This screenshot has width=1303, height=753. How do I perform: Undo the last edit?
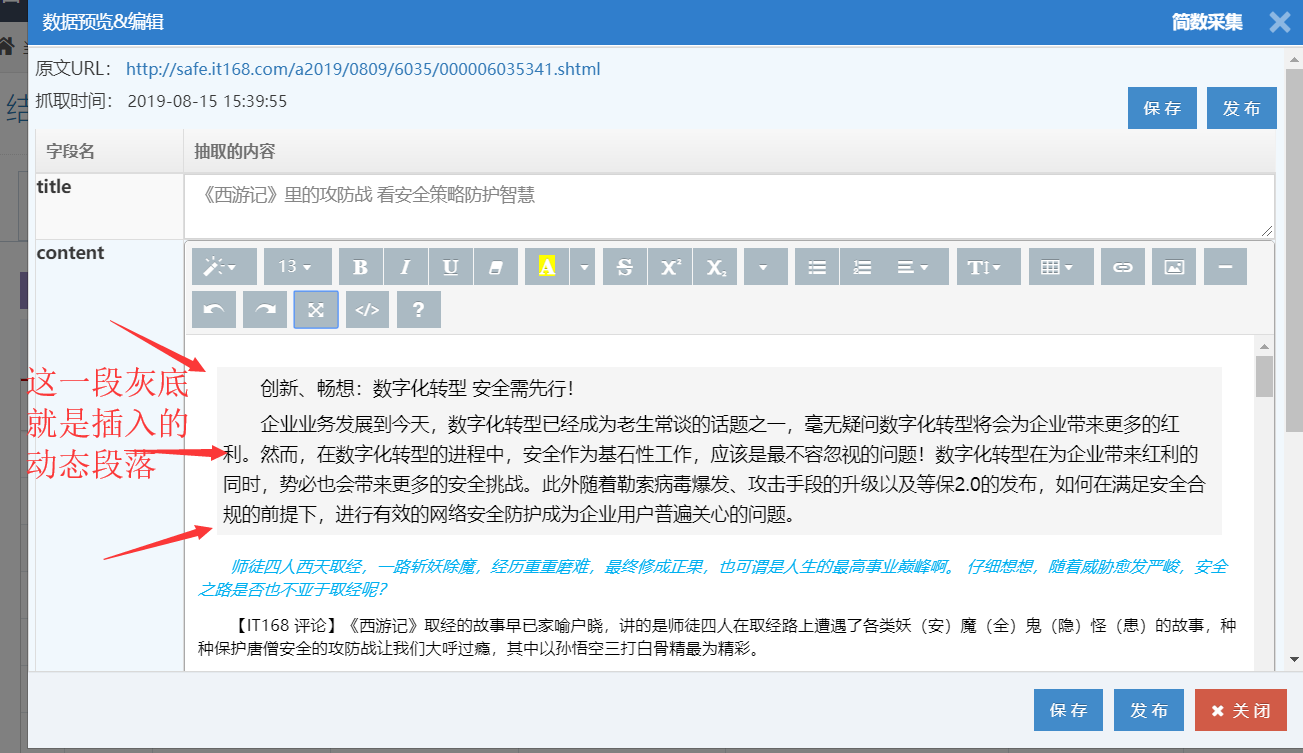click(214, 310)
